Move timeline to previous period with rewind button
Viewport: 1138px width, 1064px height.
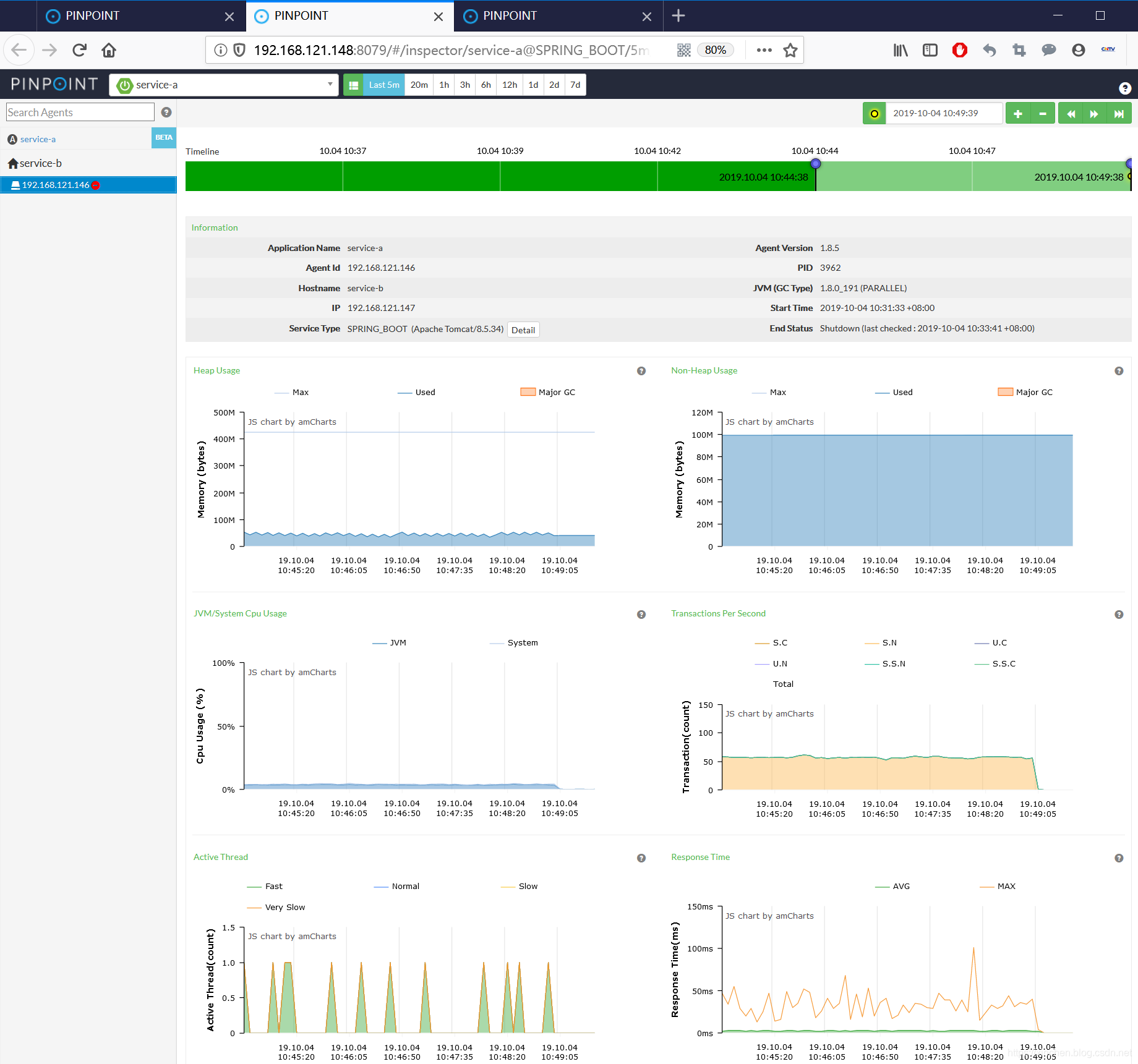[1071, 114]
